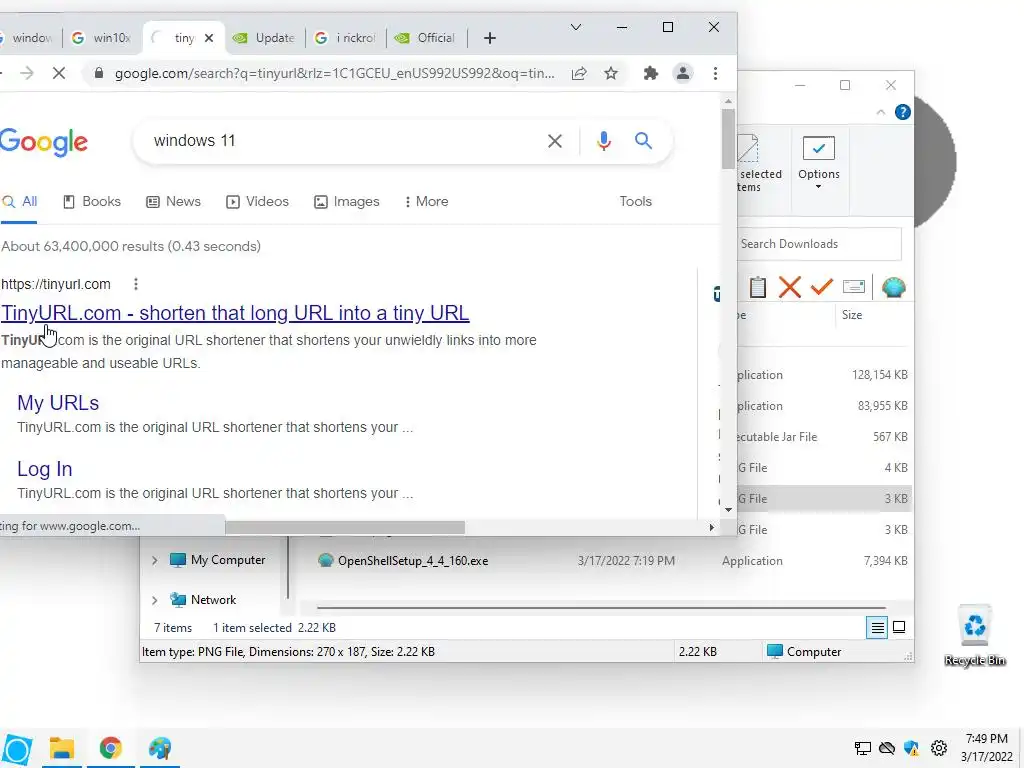This screenshot has width=1024, height=768.
Task: Open the More search filters menu
Action: (426, 201)
